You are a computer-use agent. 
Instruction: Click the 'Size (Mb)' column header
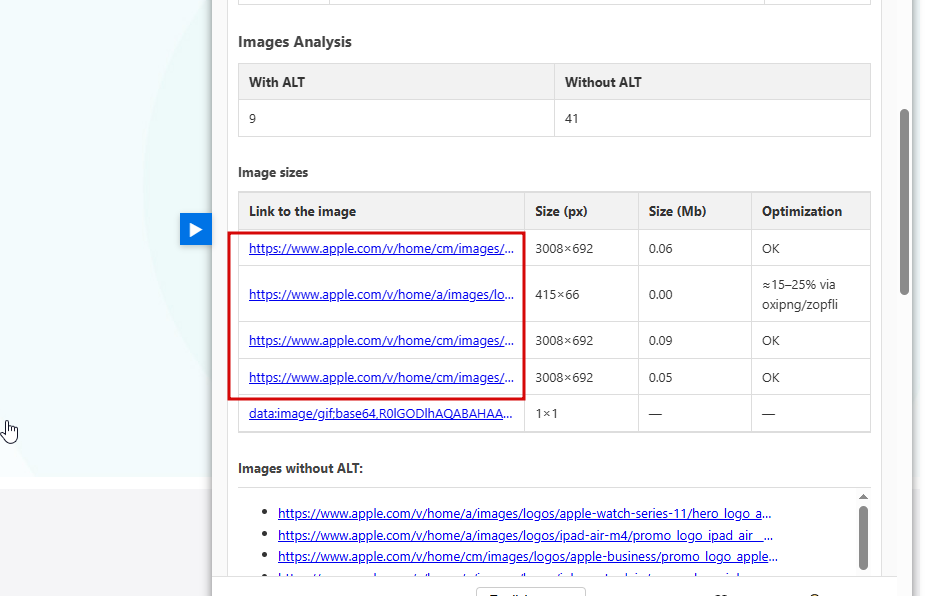point(677,211)
